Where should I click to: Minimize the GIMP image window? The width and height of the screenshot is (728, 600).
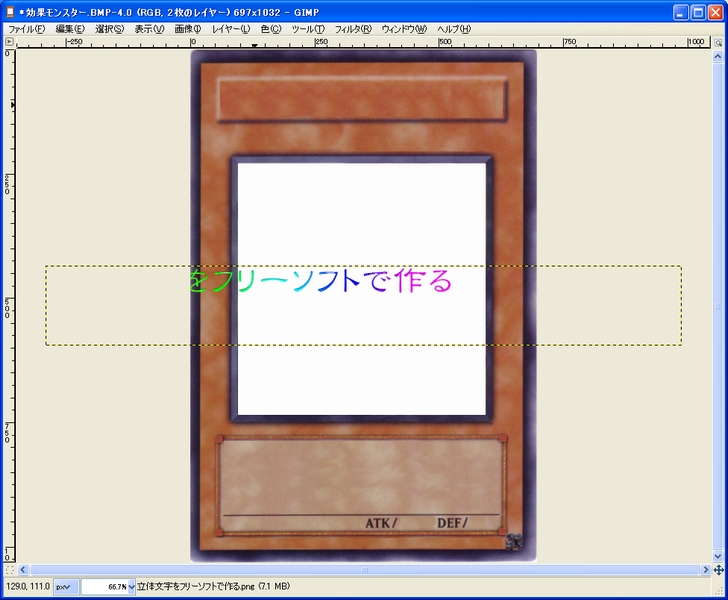pyautogui.click(x=680, y=11)
